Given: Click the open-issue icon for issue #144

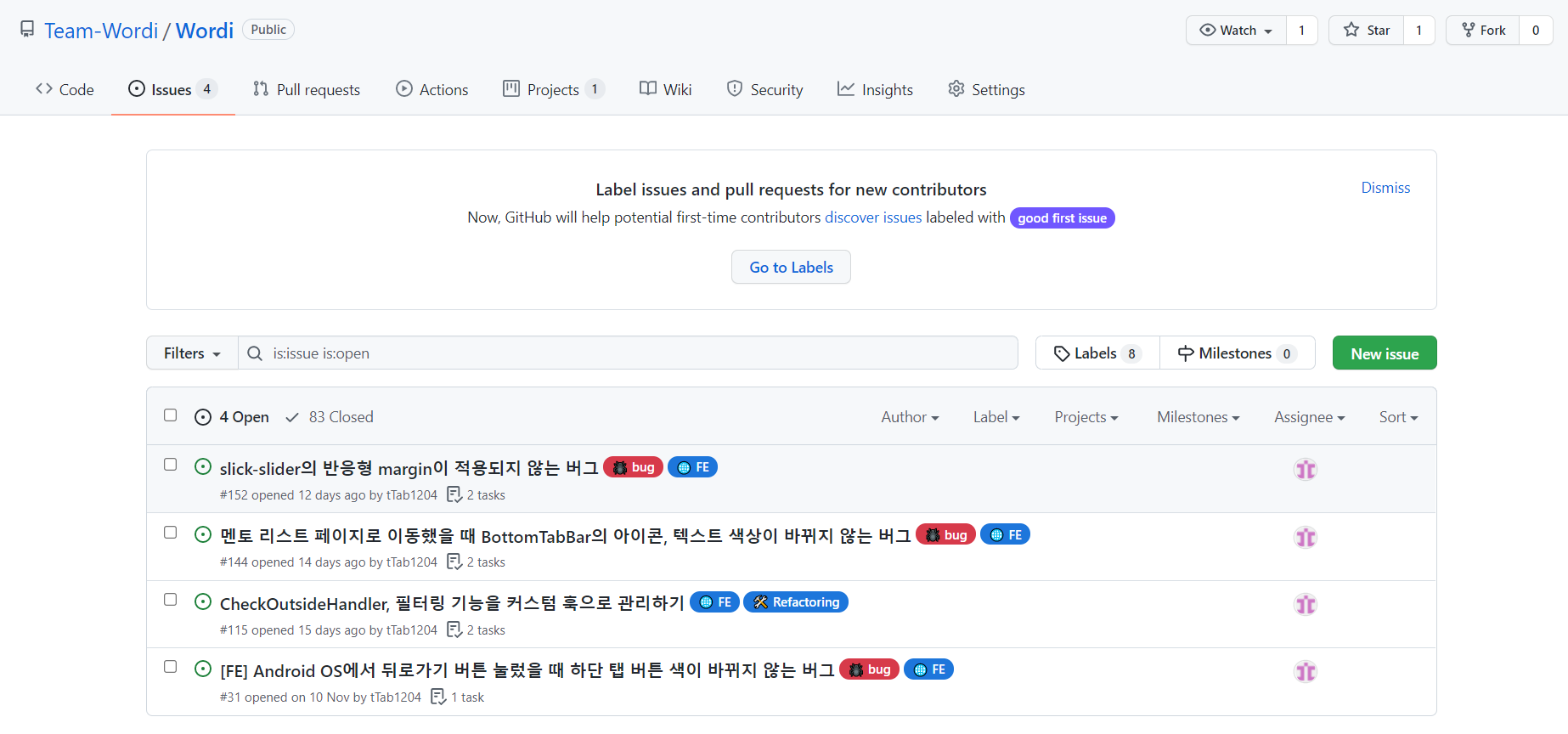Looking at the screenshot, I should point(203,534).
